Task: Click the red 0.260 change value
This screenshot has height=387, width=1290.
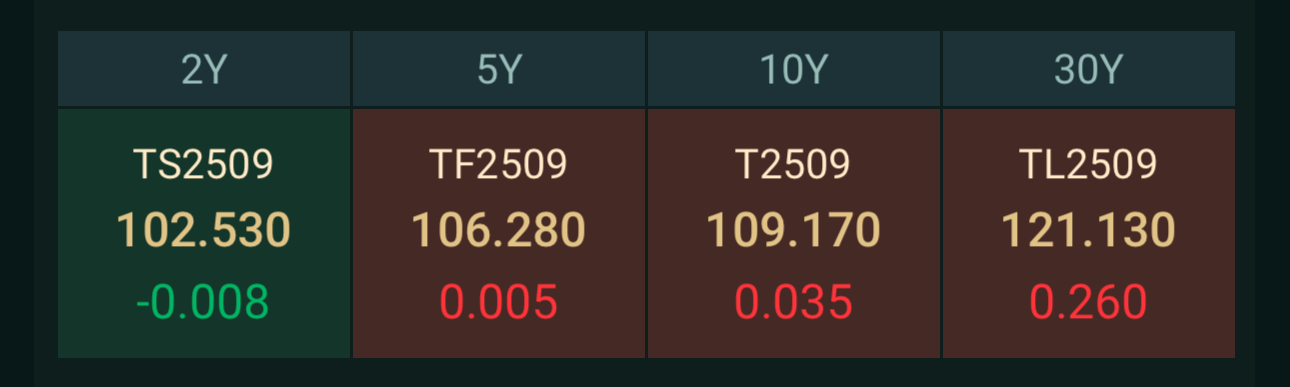Action: 1089,302
